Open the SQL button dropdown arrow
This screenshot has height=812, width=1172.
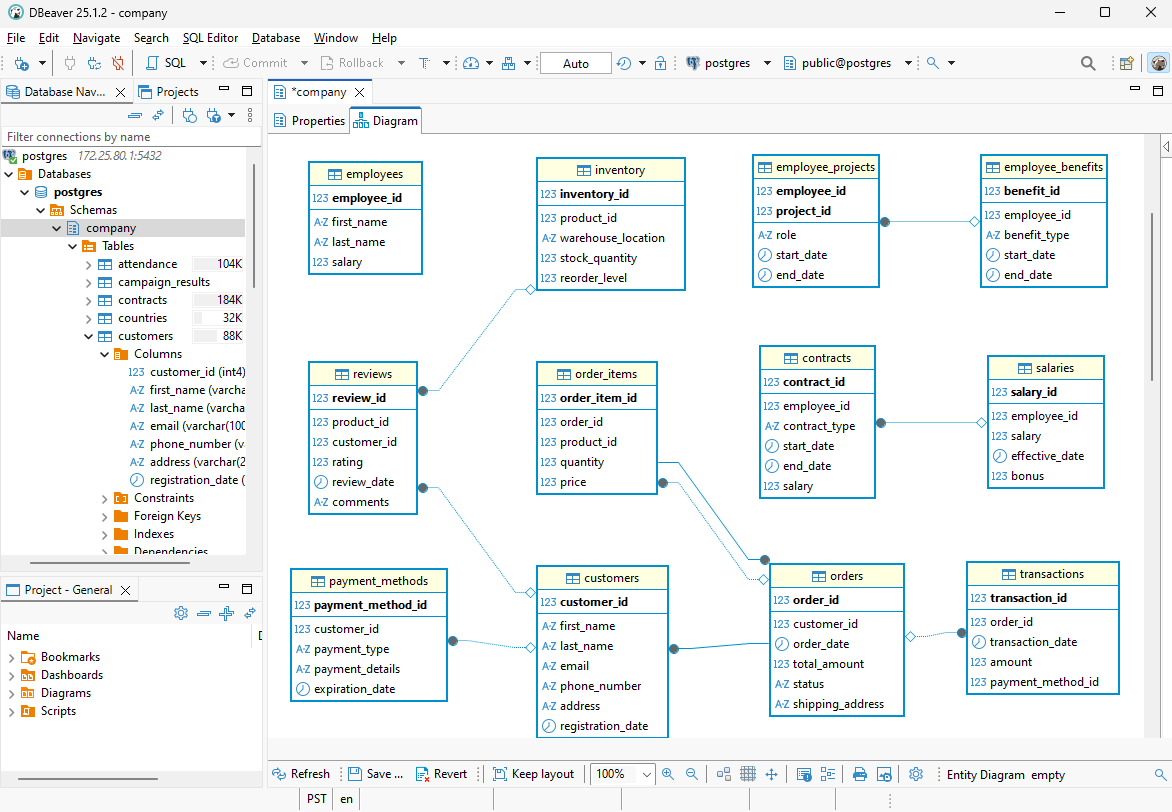tap(203, 64)
